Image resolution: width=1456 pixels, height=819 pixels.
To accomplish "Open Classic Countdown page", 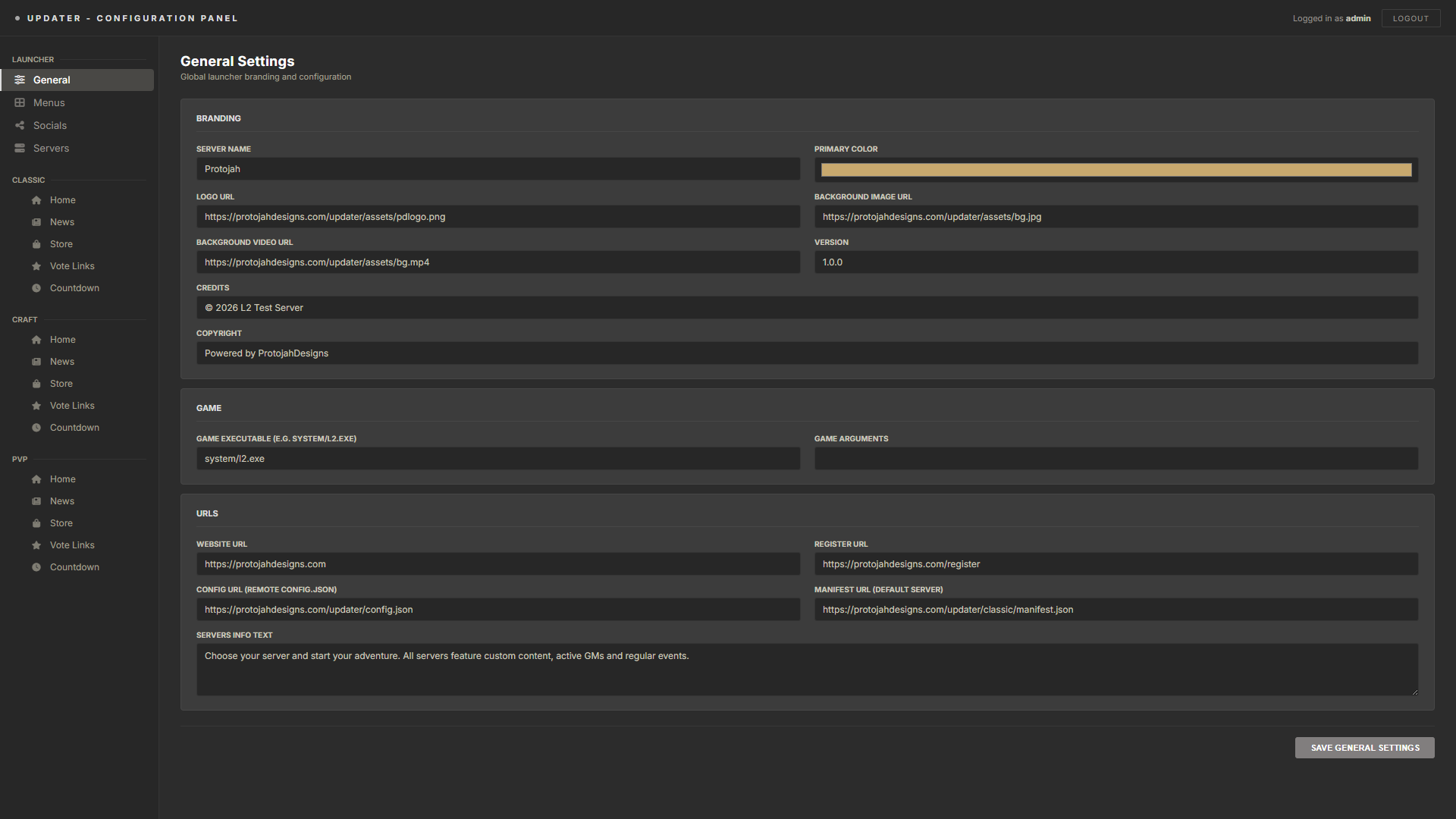I will pos(77,288).
